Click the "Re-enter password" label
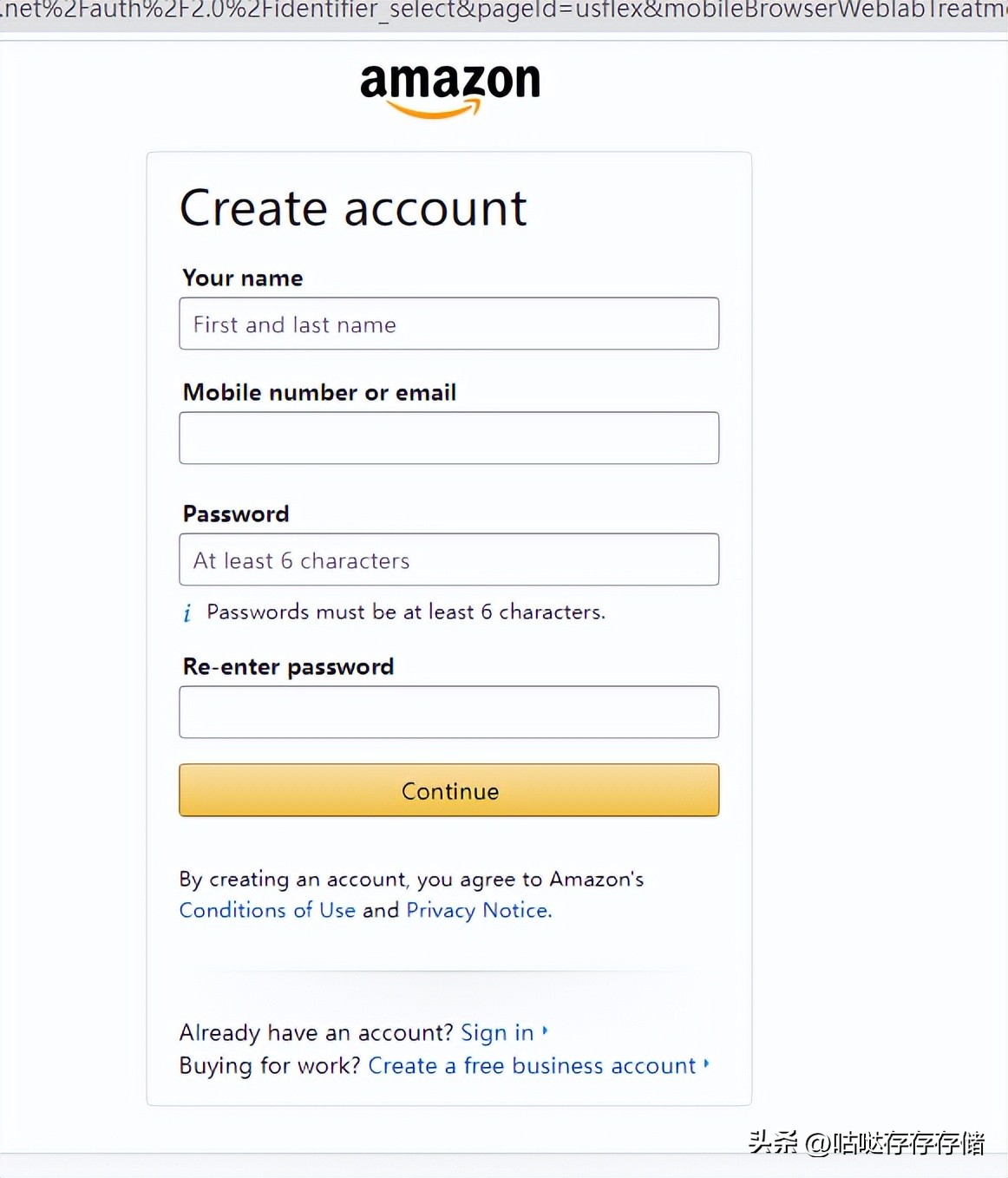 (288, 666)
